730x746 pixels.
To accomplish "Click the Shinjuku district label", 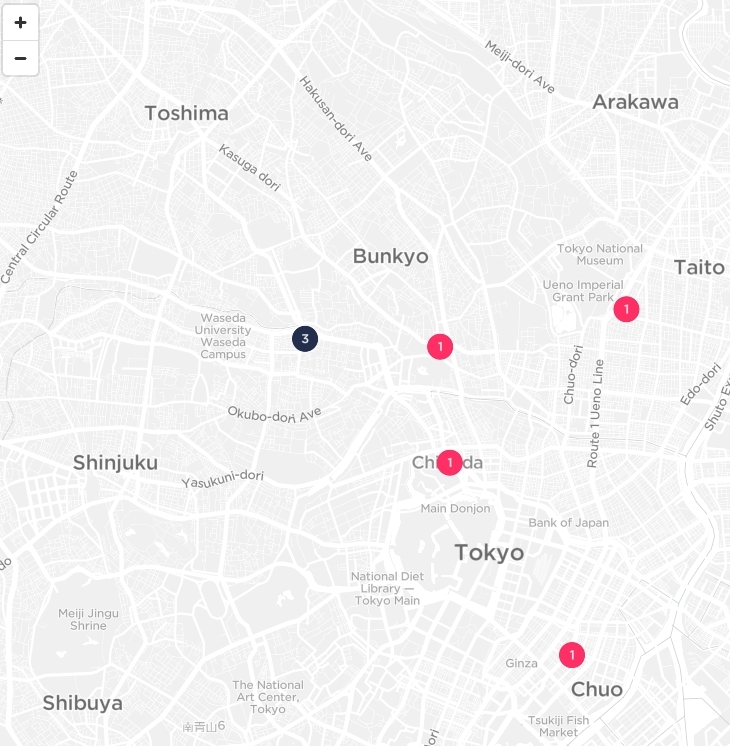I will [x=115, y=462].
